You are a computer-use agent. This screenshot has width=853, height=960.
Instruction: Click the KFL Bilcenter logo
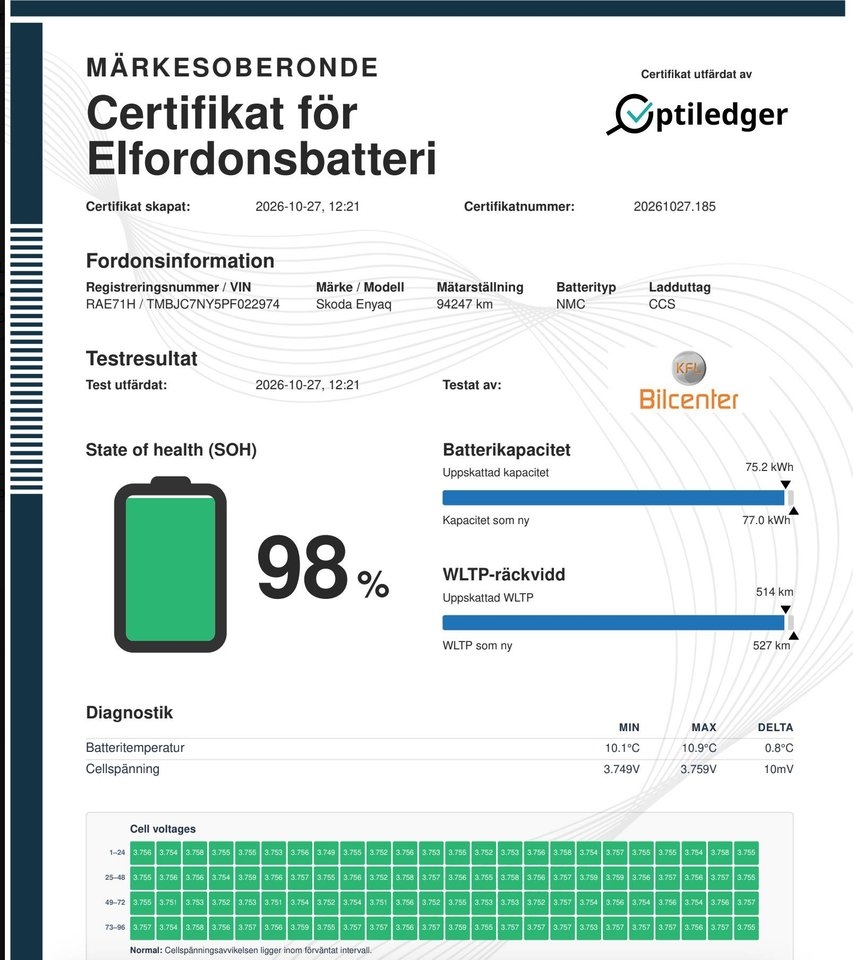click(x=688, y=381)
